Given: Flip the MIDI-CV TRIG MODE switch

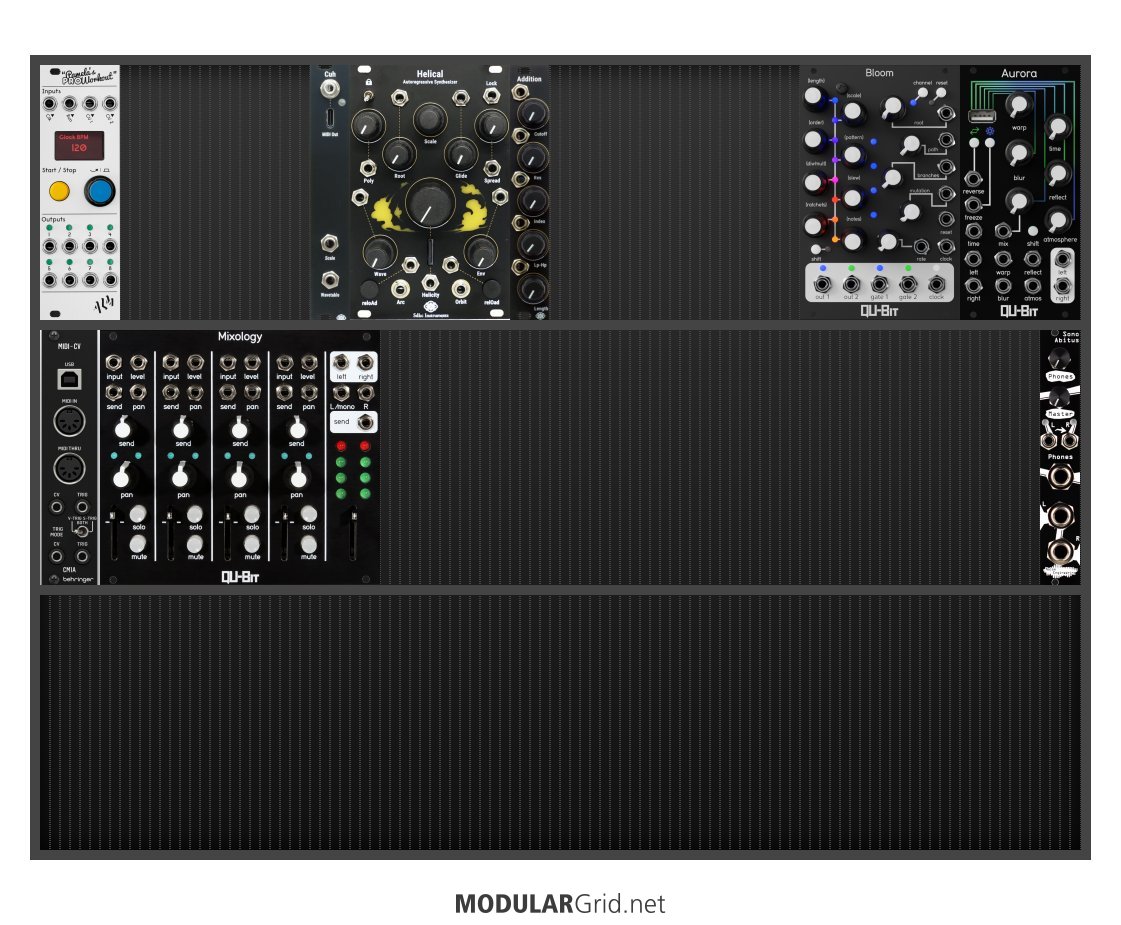Looking at the screenshot, I should click(82, 530).
